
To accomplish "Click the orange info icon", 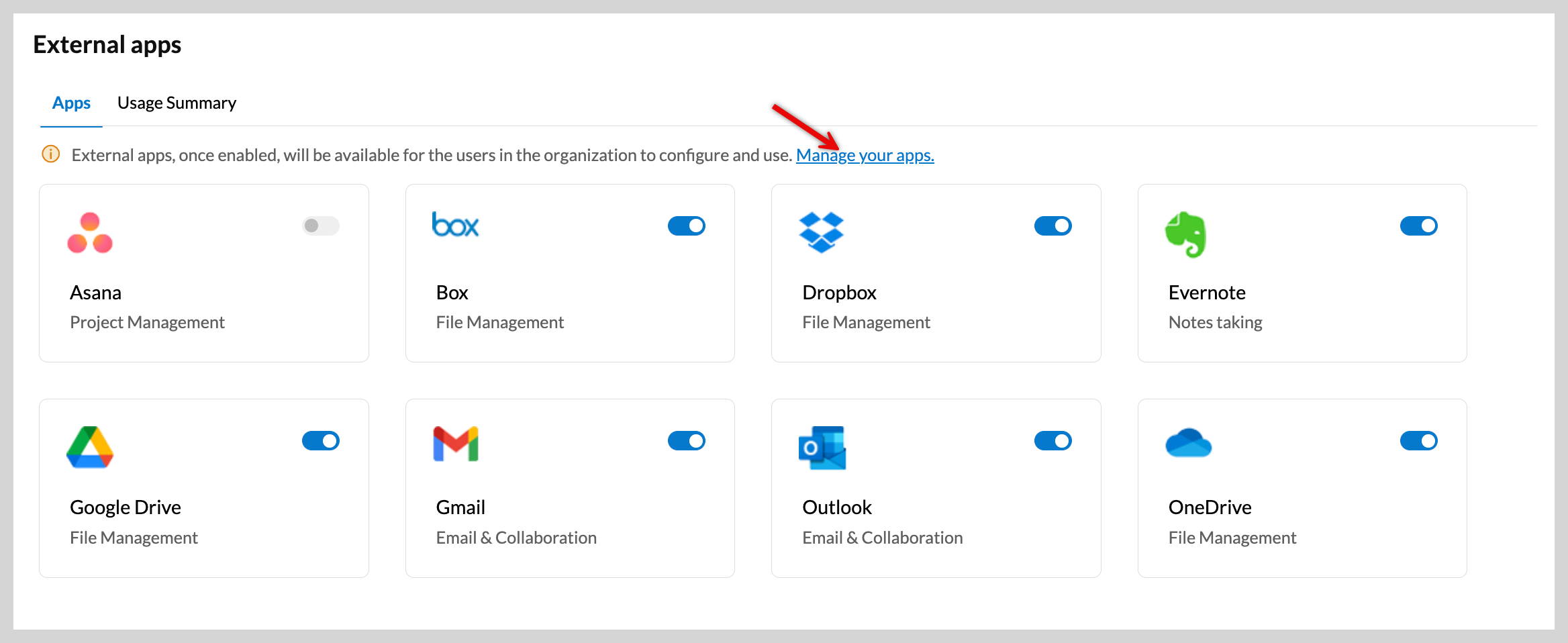I will (x=51, y=154).
